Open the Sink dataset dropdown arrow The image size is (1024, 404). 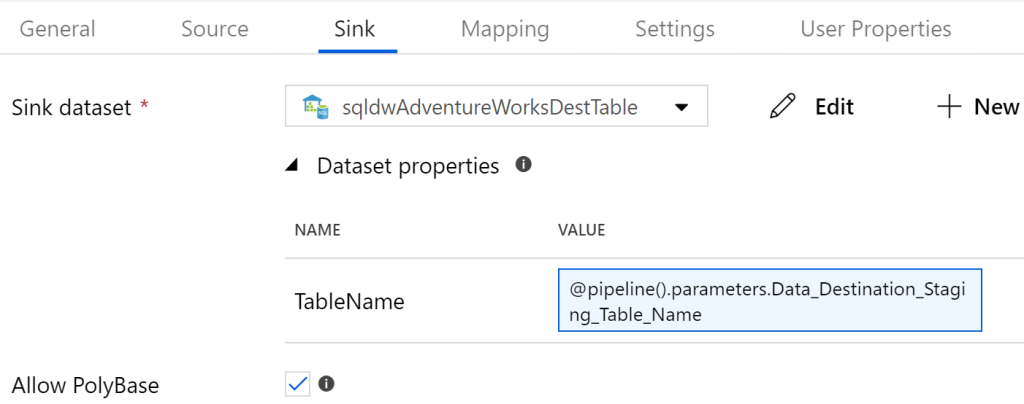[x=681, y=107]
